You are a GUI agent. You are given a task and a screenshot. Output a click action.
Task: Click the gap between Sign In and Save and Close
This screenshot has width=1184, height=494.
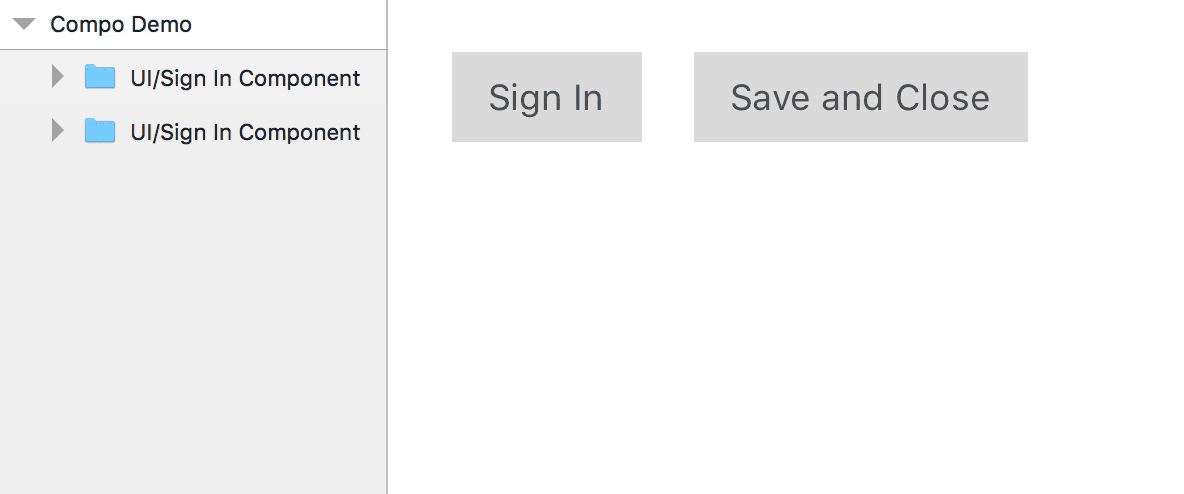(668, 97)
